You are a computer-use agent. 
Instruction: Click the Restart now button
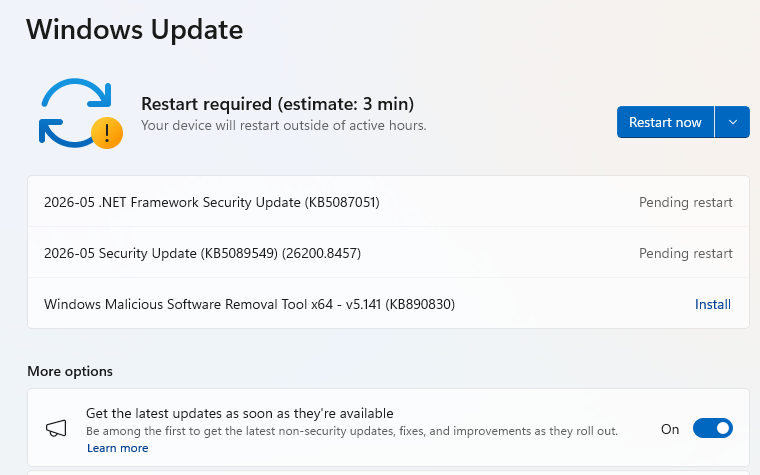665,122
